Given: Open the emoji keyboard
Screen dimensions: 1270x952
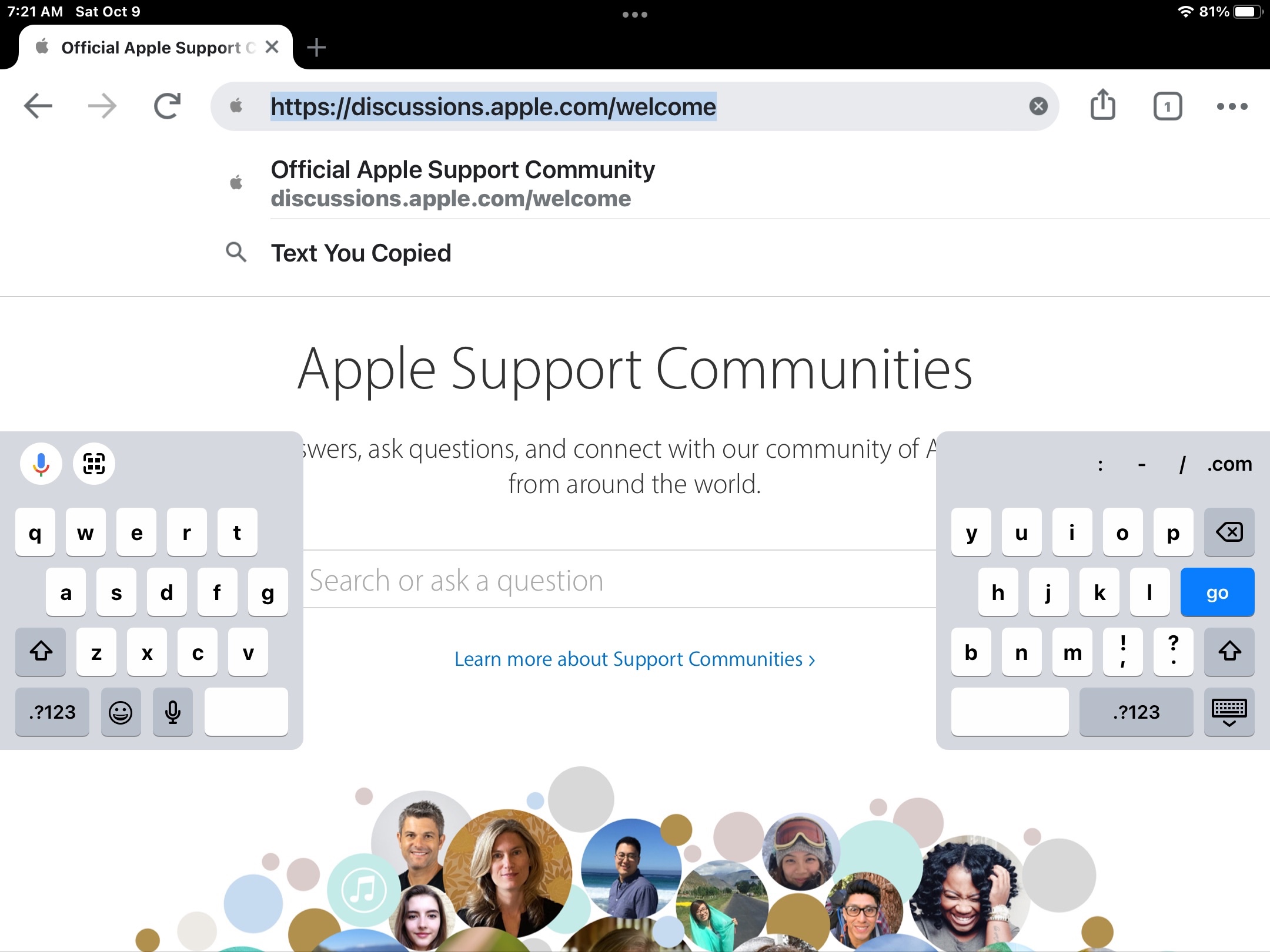Looking at the screenshot, I should click(x=121, y=712).
